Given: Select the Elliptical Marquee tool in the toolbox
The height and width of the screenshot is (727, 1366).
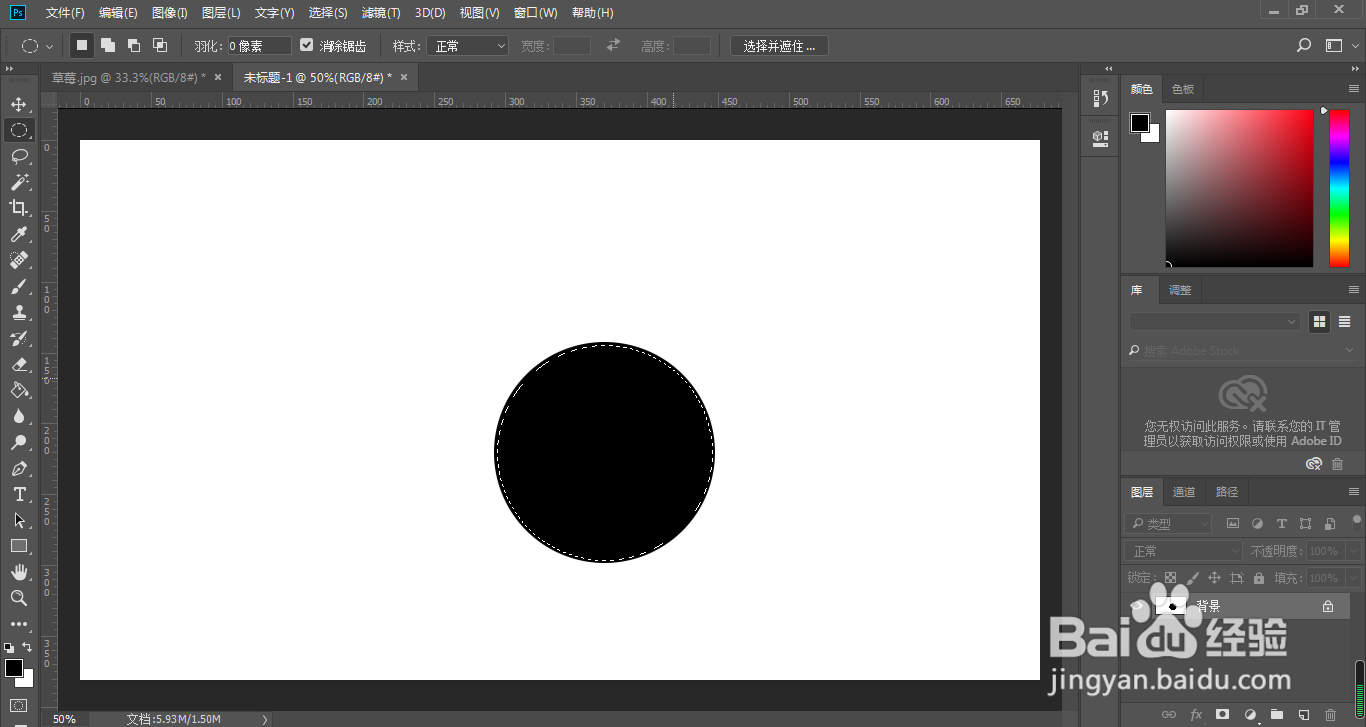Looking at the screenshot, I should 18,130.
